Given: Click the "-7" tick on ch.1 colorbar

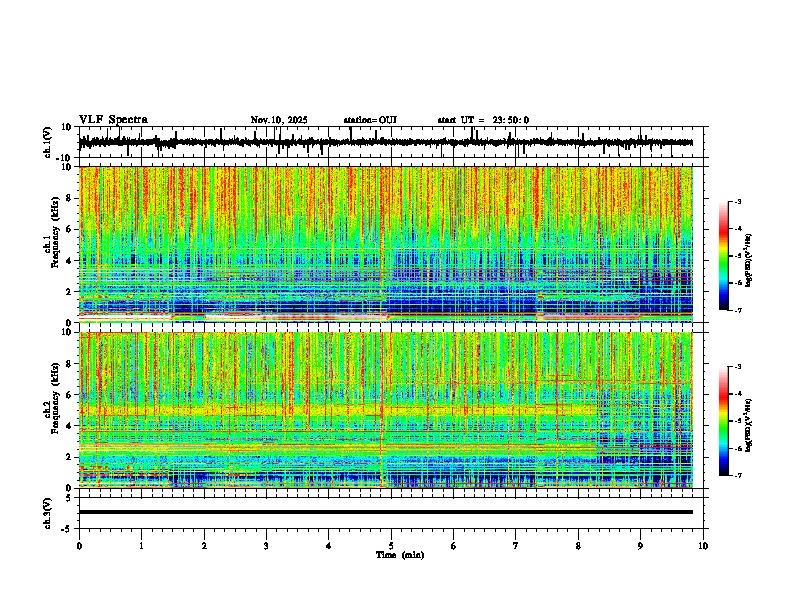Looking at the screenshot, I should point(737,310).
